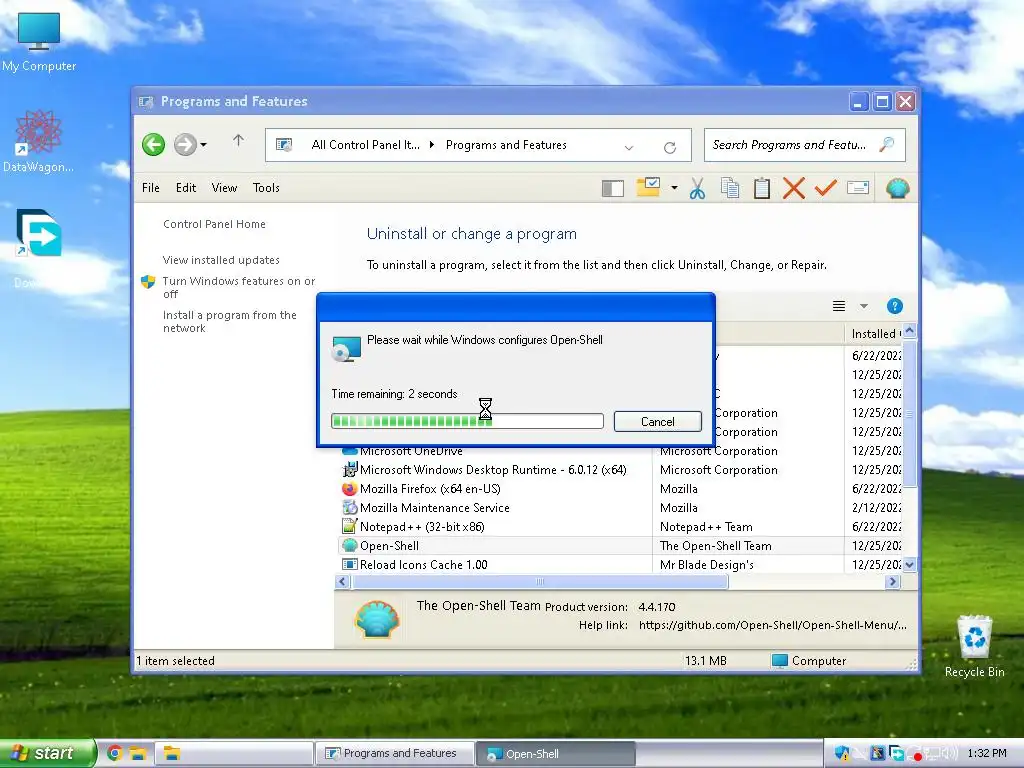This screenshot has width=1024, height=768.
Task: Click All Control Panel Items breadcrumb
Action: tap(366, 145)
